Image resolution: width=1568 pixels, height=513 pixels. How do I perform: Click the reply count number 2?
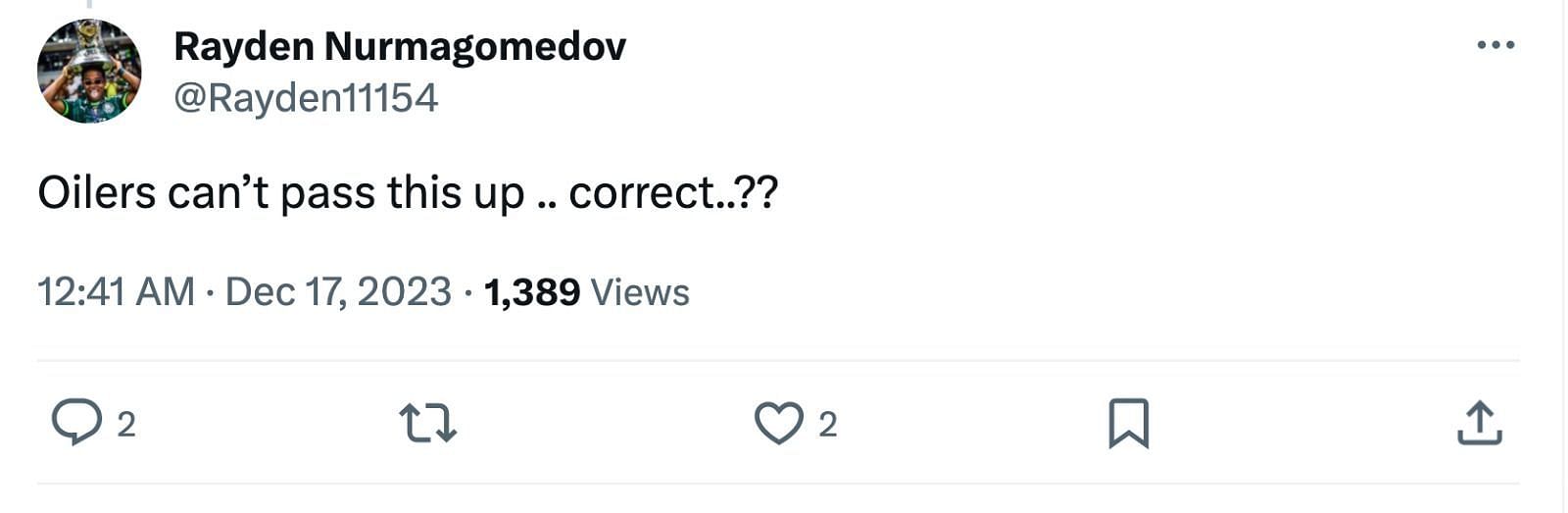coord(126,425)
